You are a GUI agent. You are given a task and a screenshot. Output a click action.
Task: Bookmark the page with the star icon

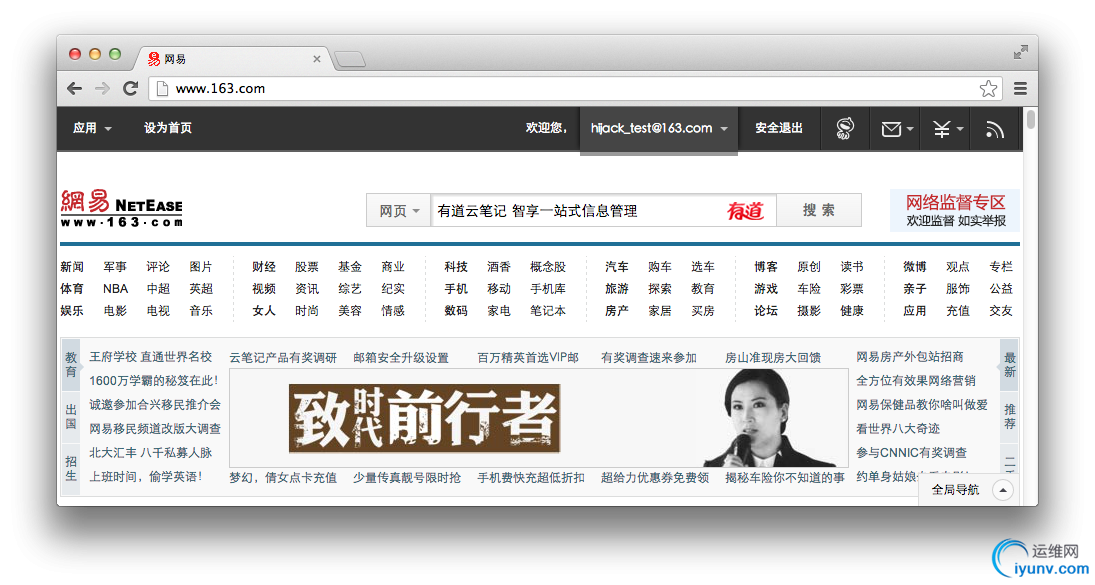pos(988,89)
